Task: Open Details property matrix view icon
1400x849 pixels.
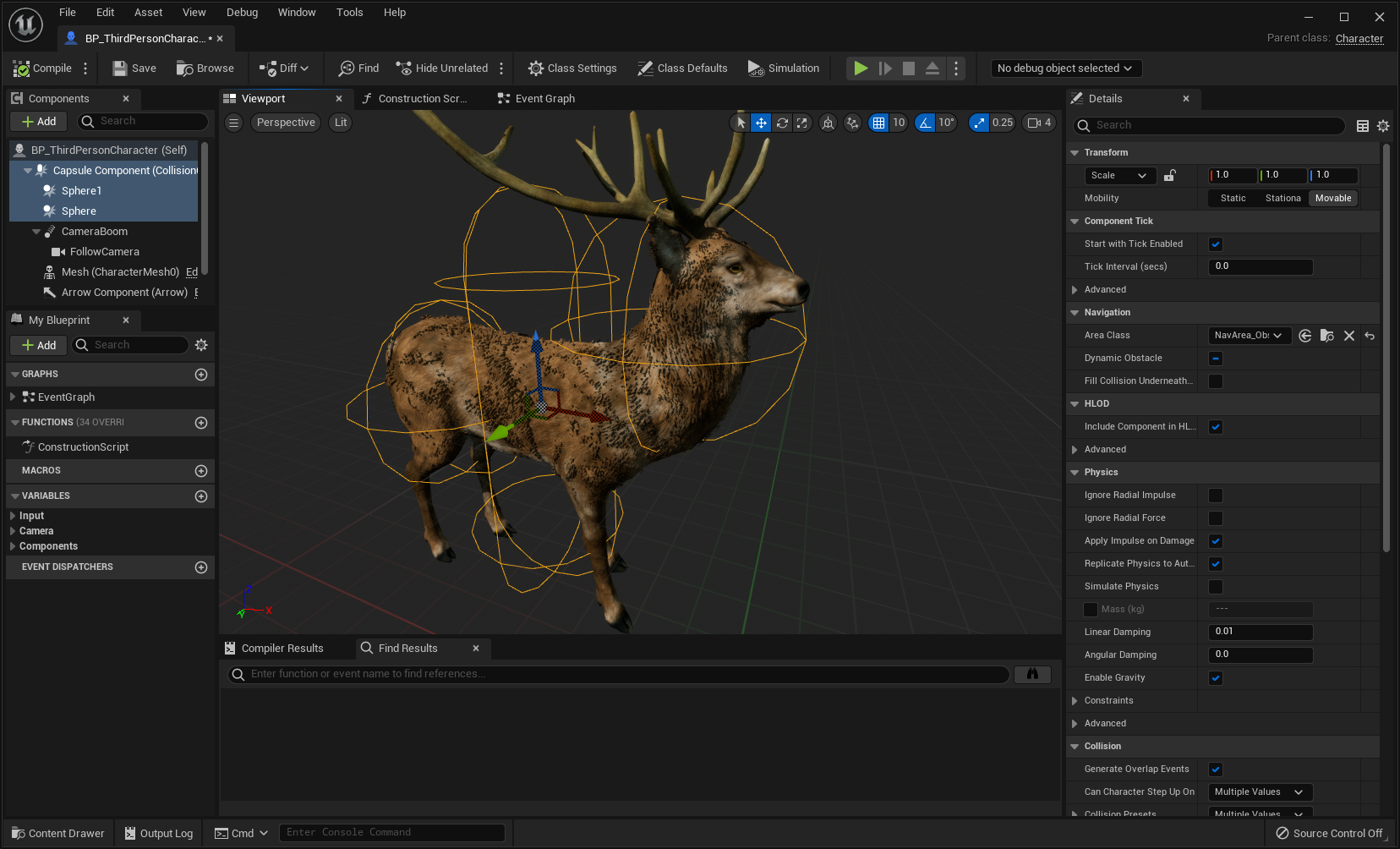Action: tap(1363, 126)
